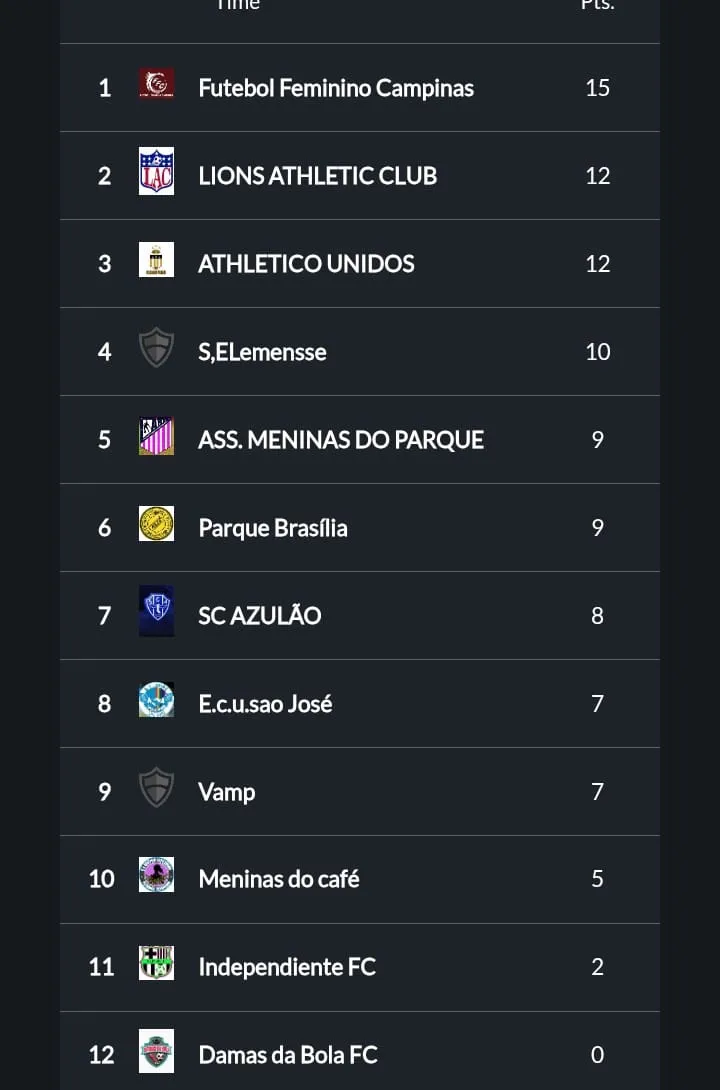
Task: Click the Ass. Meninas do Parque striped crest
Action: point(156,439)
